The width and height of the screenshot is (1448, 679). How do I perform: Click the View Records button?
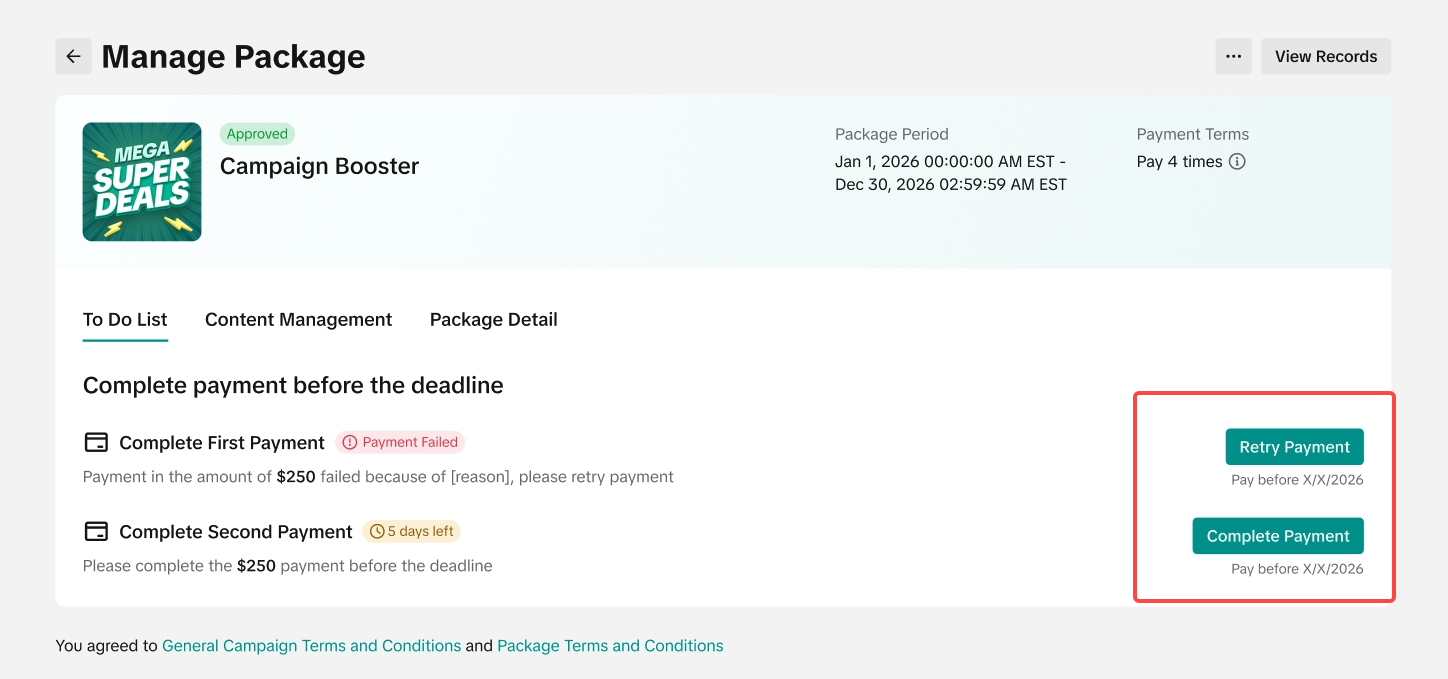click(x=1325, y=57)
